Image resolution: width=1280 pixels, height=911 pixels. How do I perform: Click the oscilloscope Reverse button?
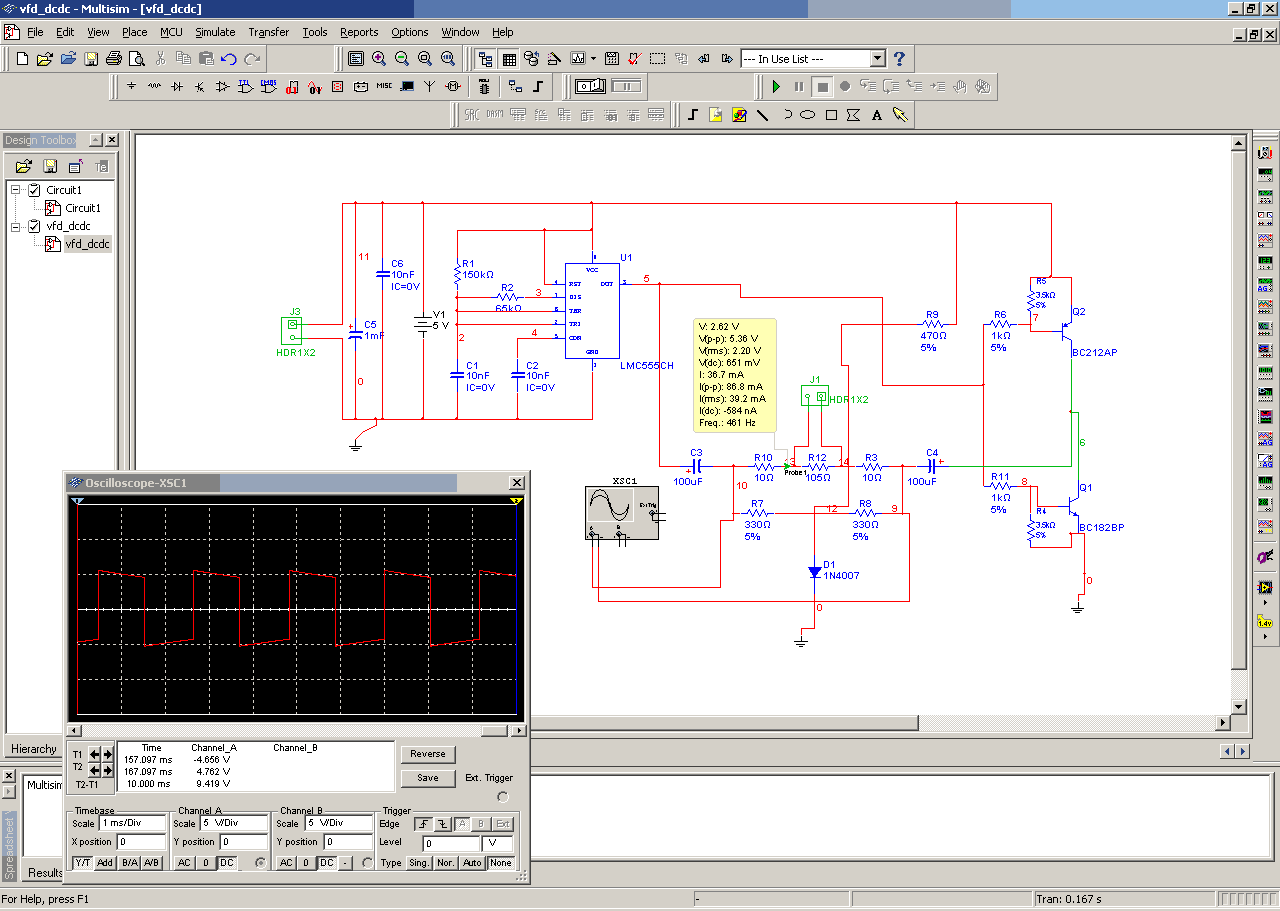[x=428, y=754]
